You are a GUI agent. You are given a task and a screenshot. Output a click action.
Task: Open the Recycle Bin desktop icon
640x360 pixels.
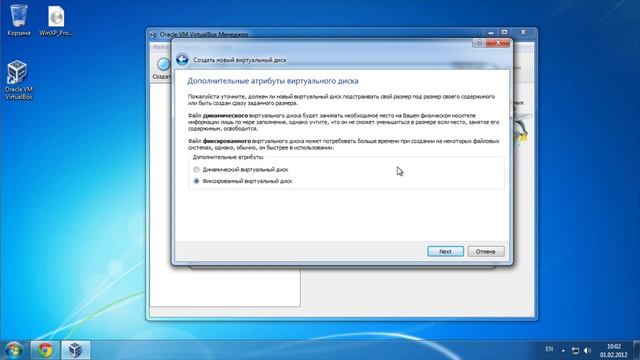pos(19,20)
